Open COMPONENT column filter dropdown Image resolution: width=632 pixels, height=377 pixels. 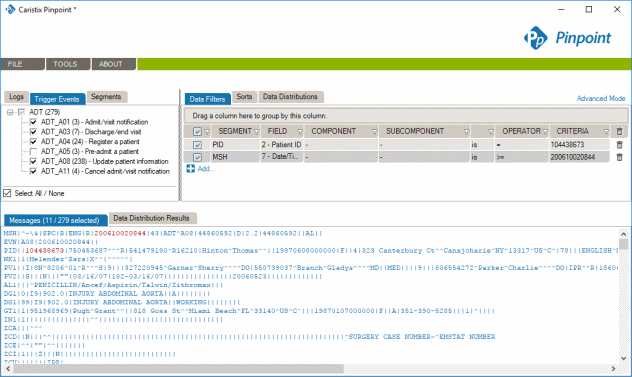coord(374,132)
